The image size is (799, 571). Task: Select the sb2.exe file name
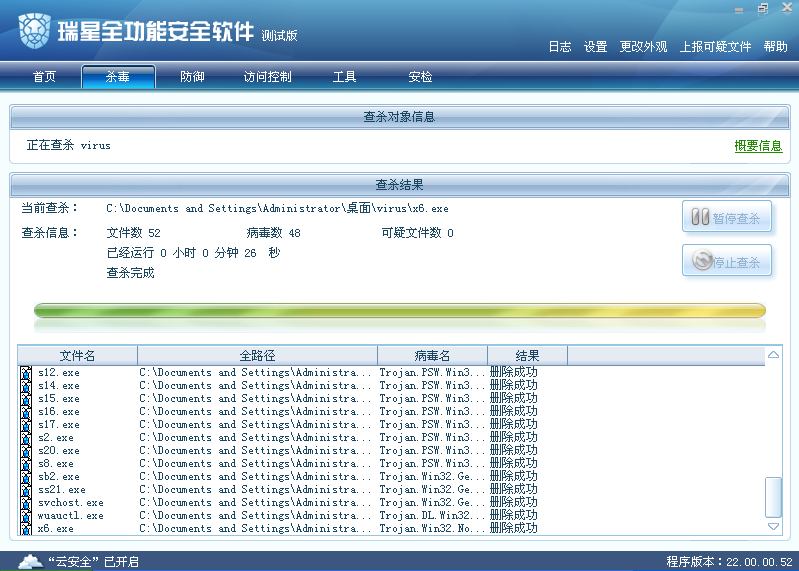click(59, 477)
